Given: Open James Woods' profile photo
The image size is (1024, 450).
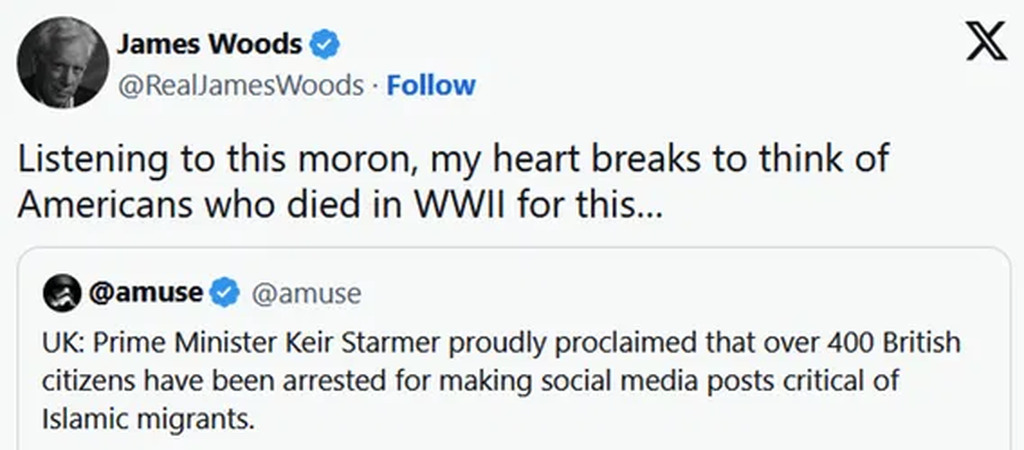Looking at the screenshot, I should coord(62,62).
